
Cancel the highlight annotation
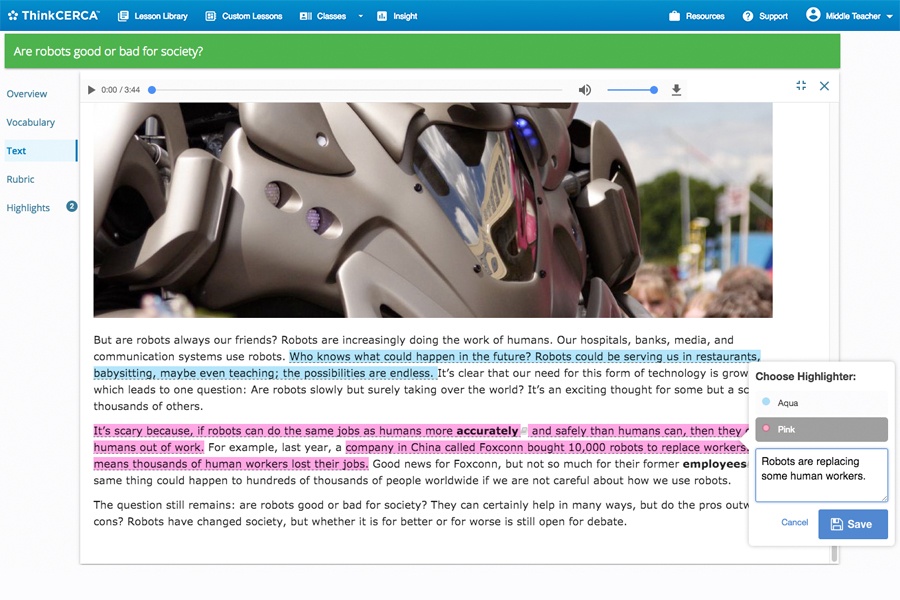coord(794,523)
